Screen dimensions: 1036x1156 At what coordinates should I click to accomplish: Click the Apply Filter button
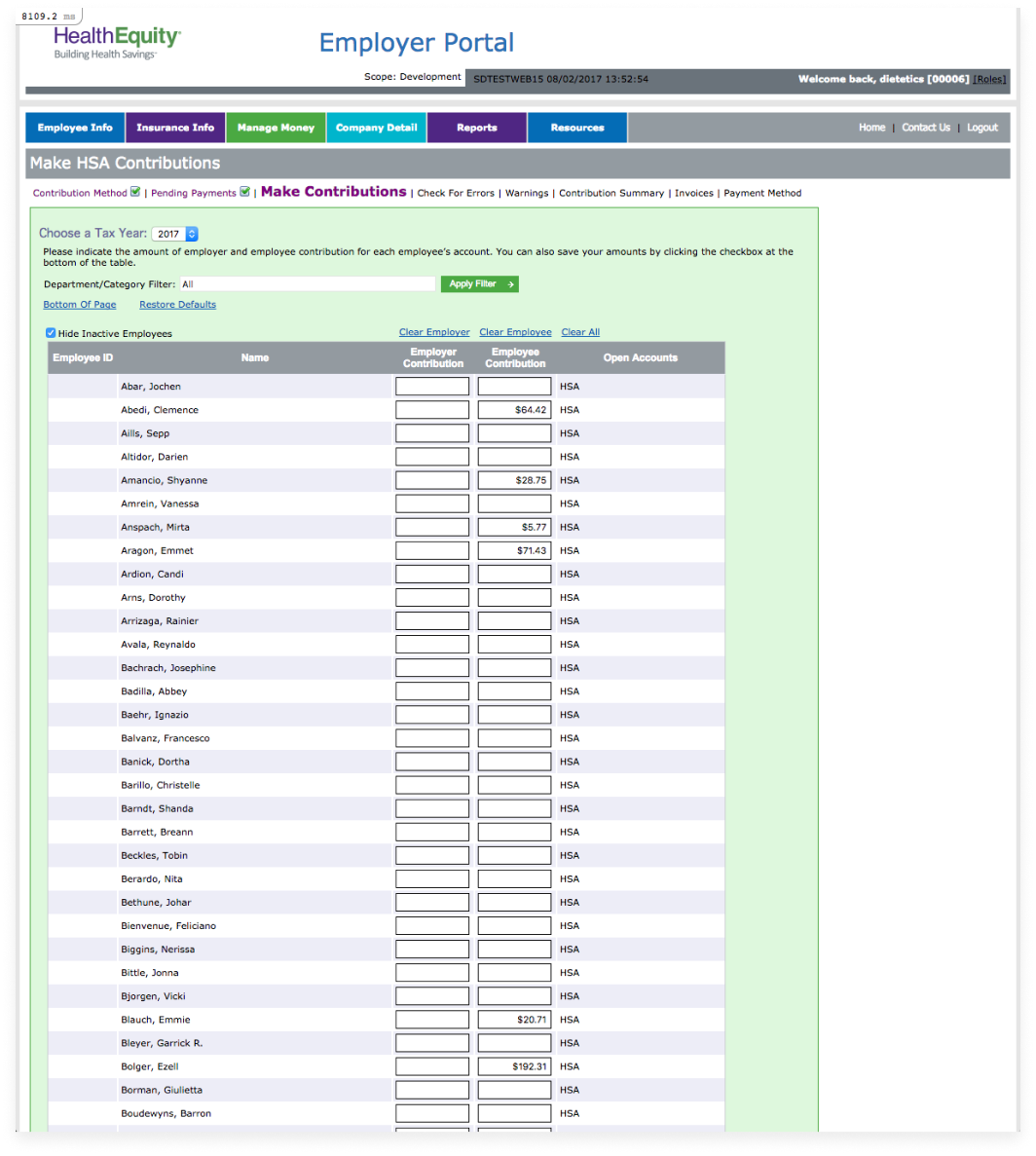480,283
